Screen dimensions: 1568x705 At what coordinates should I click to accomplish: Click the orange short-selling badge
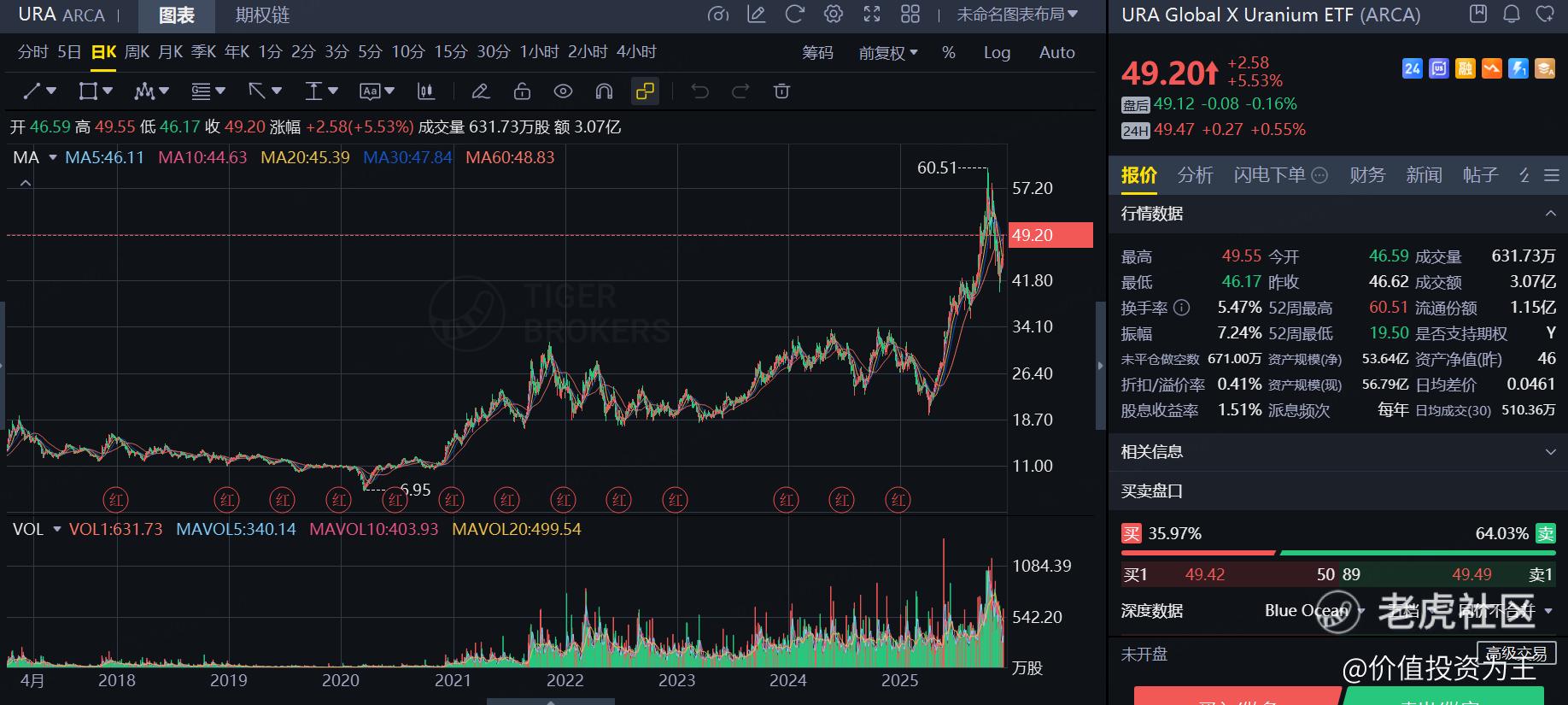pyautogui.click(x=1492, y=68)
